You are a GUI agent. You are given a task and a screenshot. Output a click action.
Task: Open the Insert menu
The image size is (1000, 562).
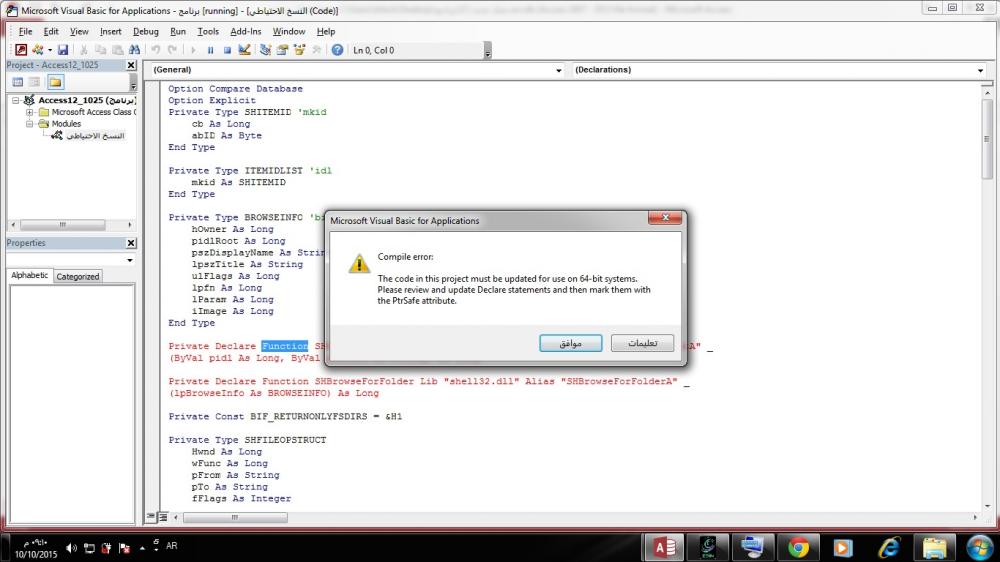pyautogui.click(x=110, y=31)
